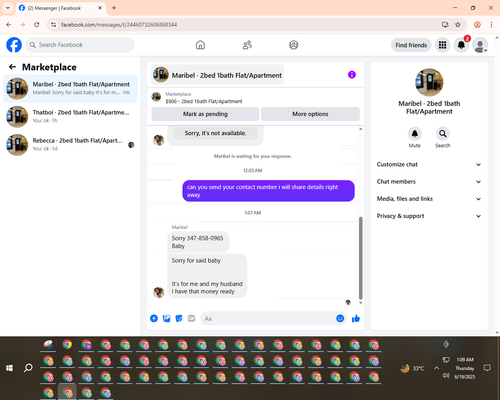Open Thatboi conversation in list
The height and width of the screenshot is (400, 500).
click(x=70, y=117)
